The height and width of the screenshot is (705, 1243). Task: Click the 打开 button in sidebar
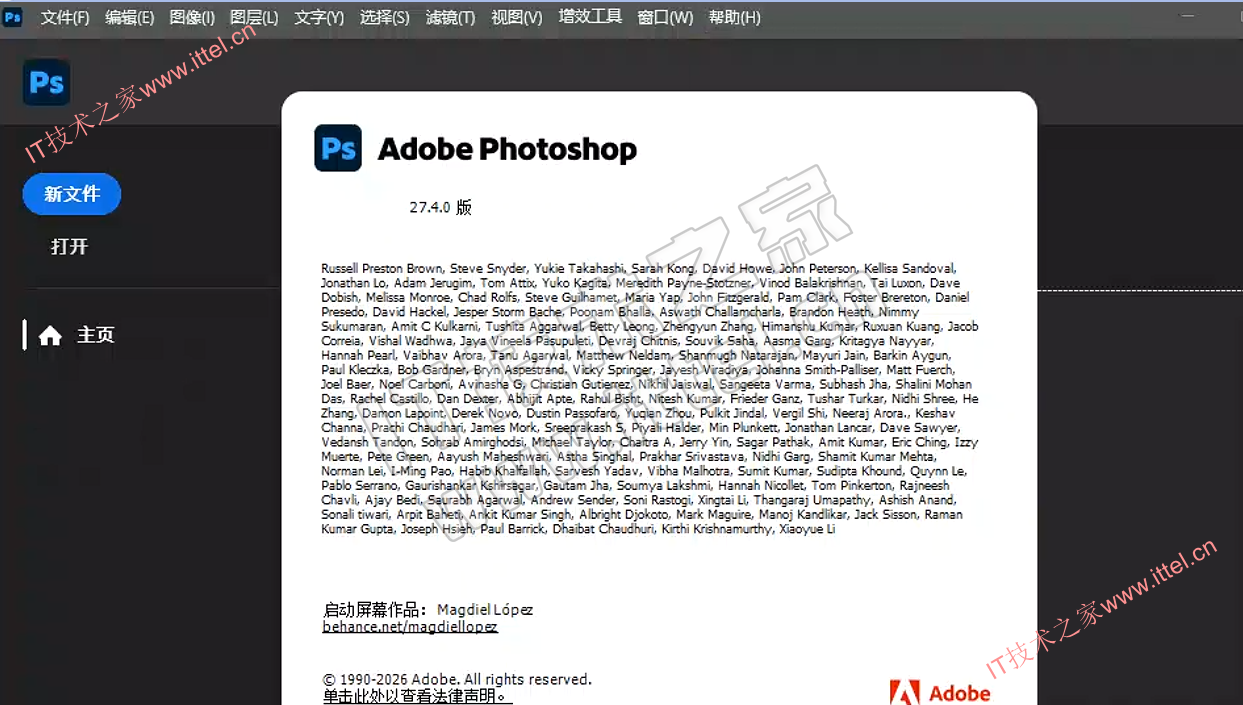70,246
